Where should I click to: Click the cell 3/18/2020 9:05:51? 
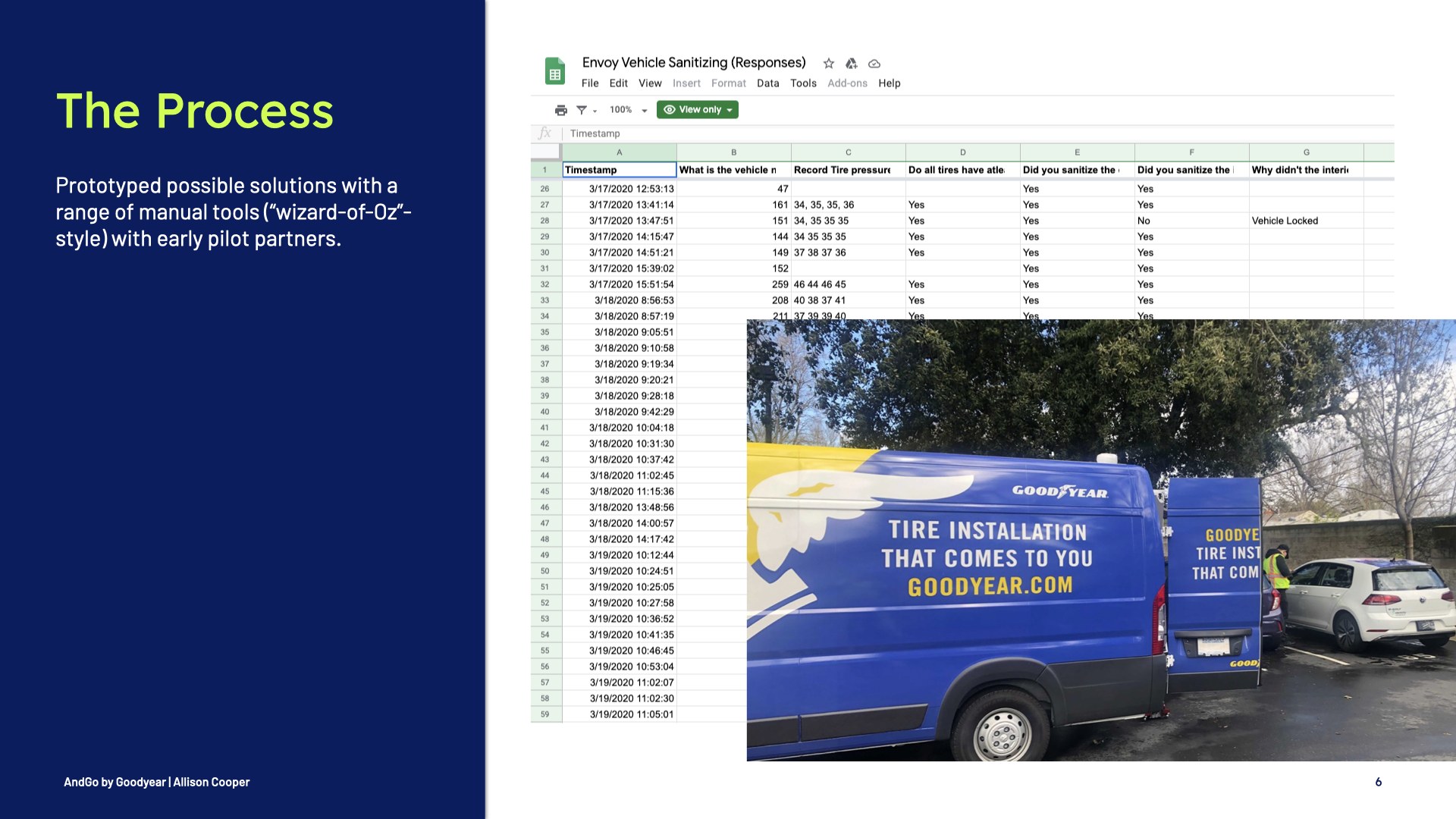(x=620, y=332)
